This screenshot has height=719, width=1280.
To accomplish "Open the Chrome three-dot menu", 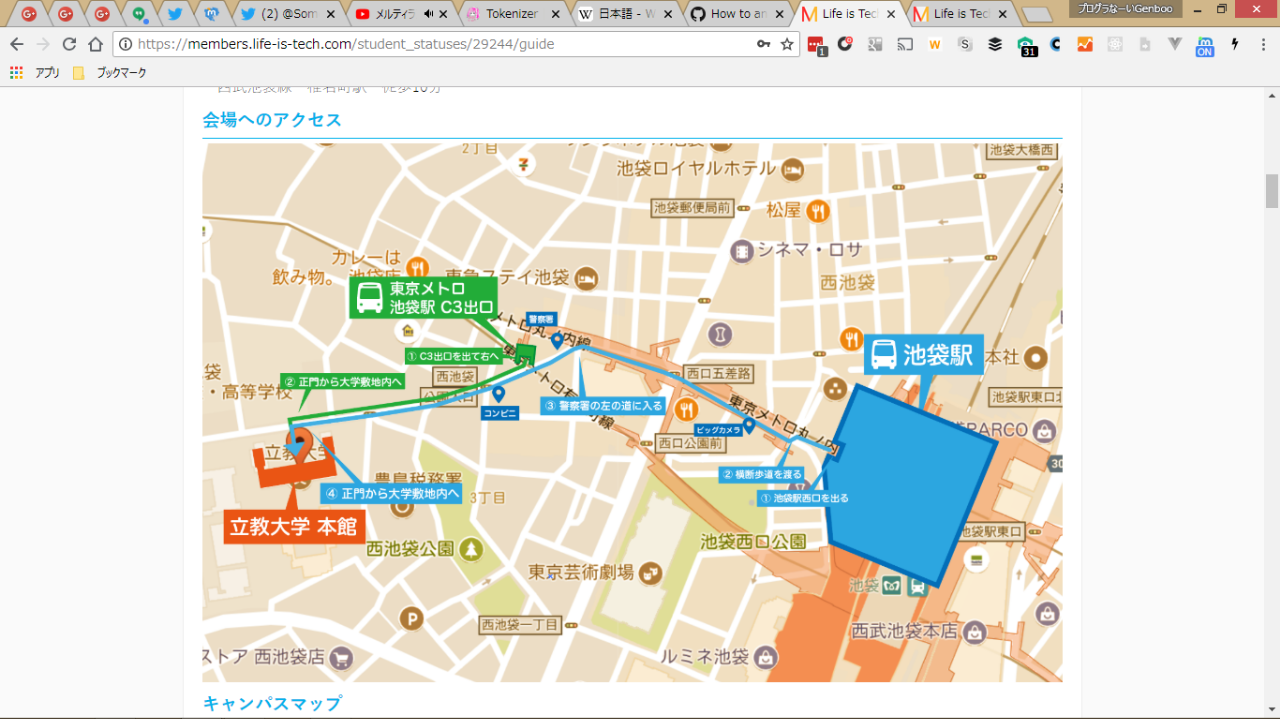I will [x=1262, y=44].
